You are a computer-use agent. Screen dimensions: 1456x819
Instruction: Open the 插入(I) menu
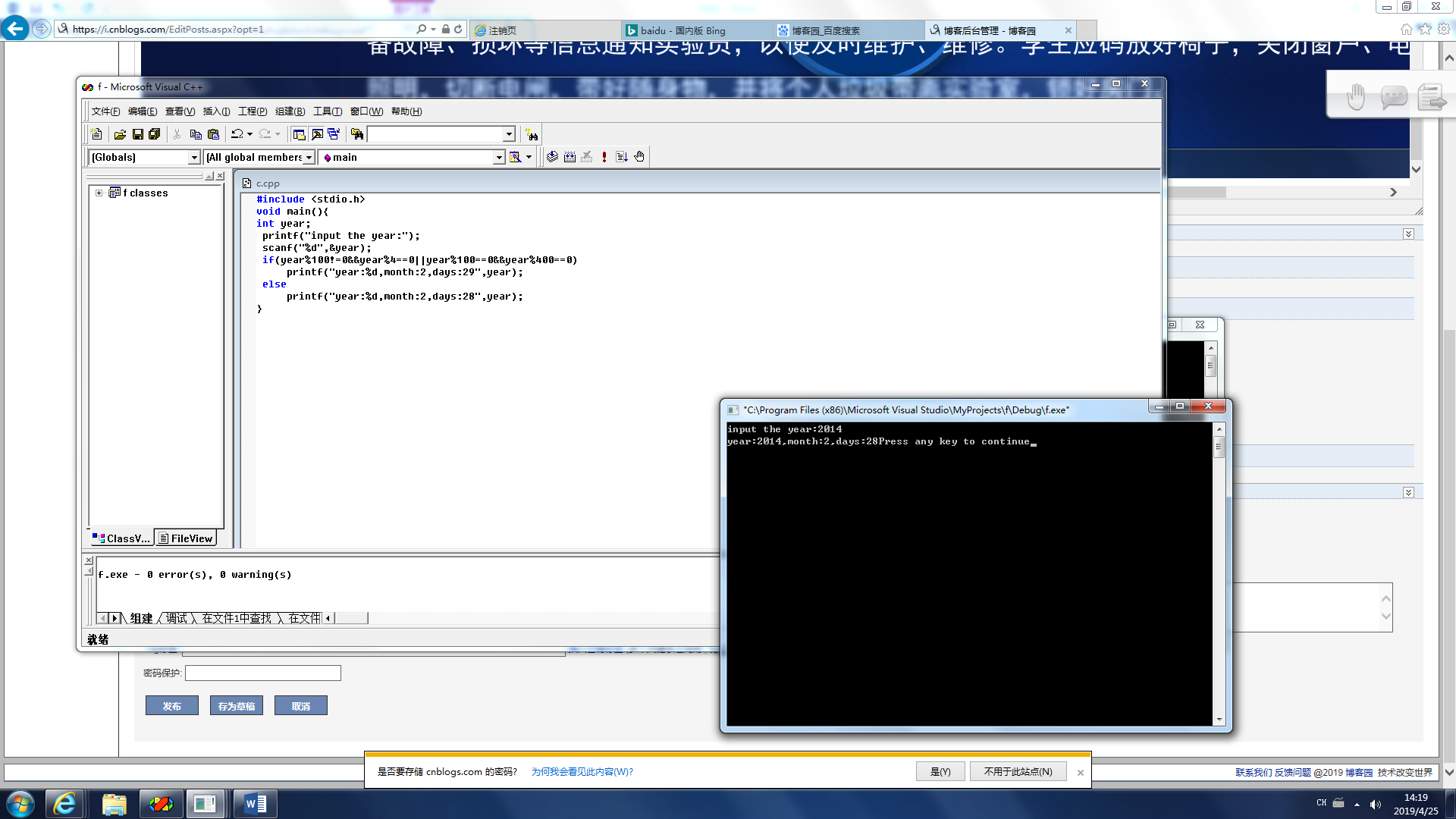coord(216,111)
